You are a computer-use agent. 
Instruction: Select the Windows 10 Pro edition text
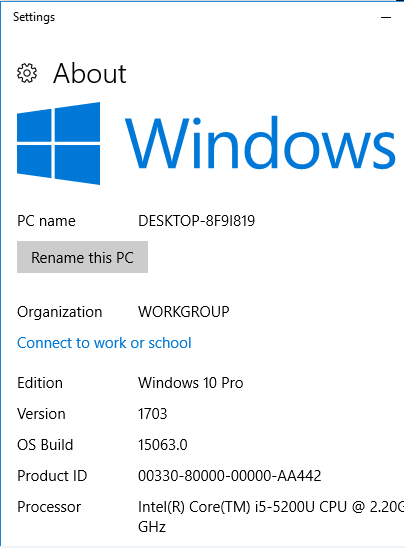point(190,383)
